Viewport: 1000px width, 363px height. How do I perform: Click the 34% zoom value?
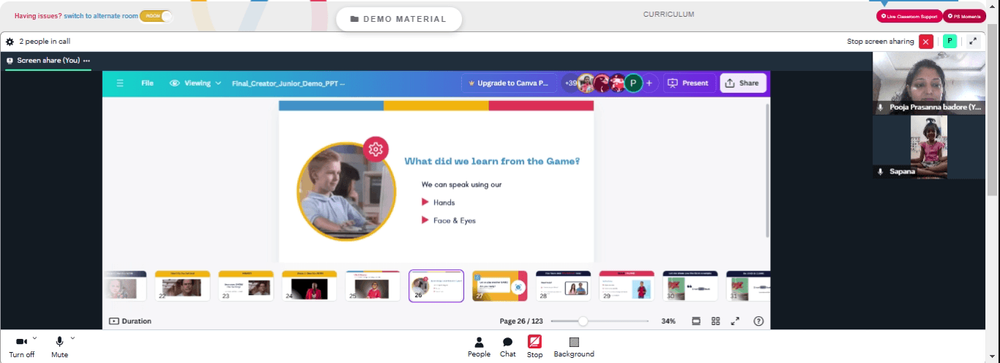click(x=668, y=321)
